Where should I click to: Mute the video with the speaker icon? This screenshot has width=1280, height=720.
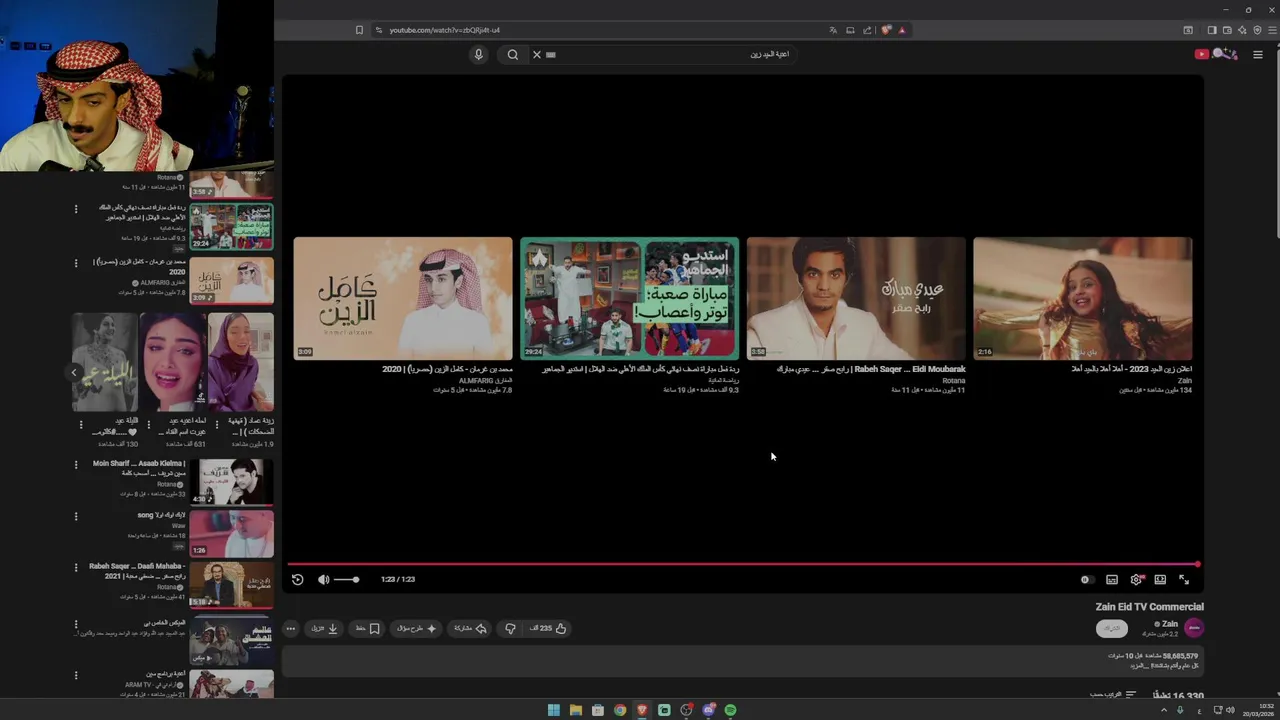323,579
